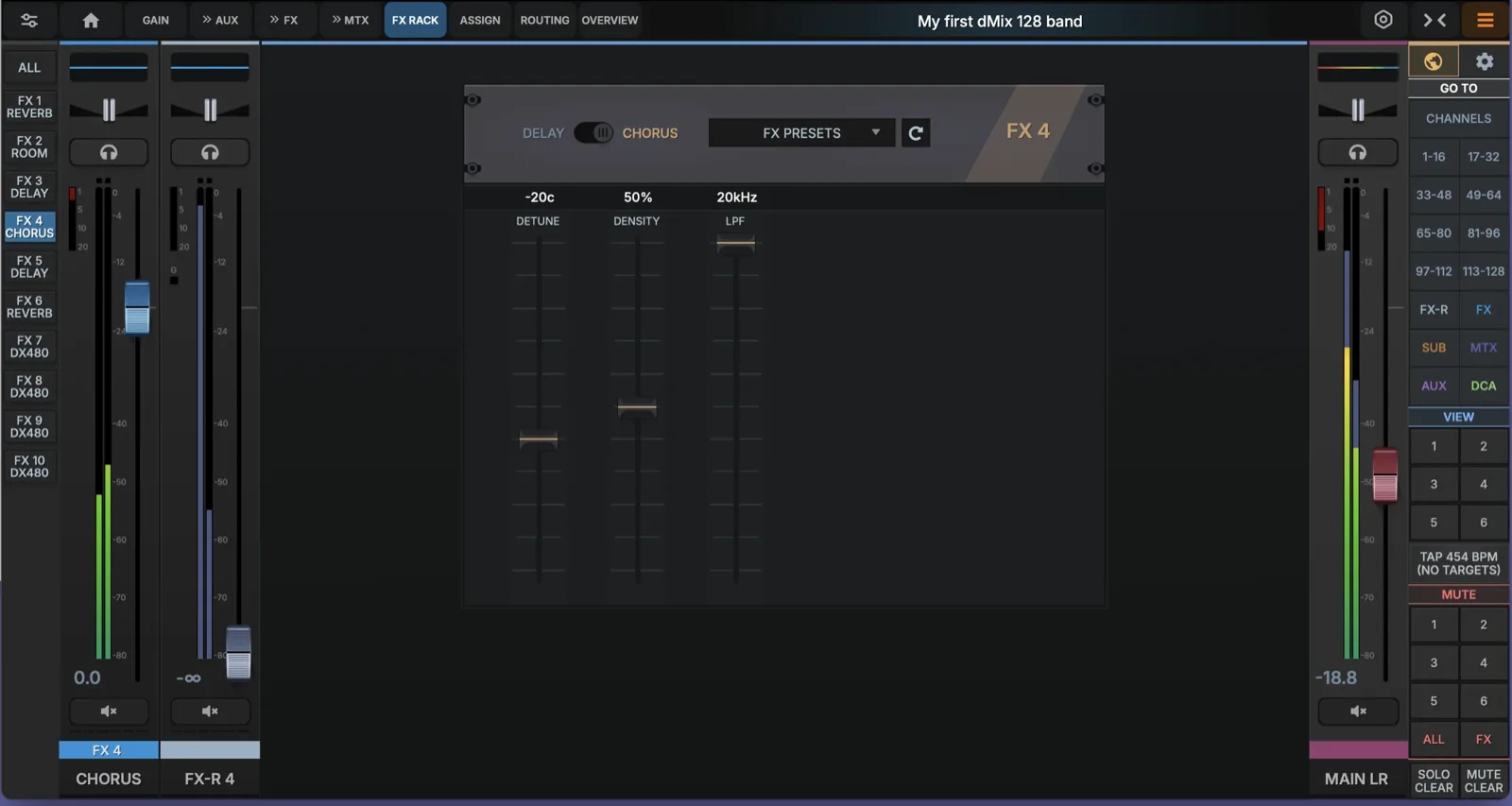
Task: Toggle mute group FX button
Action: coord(1484,739)
